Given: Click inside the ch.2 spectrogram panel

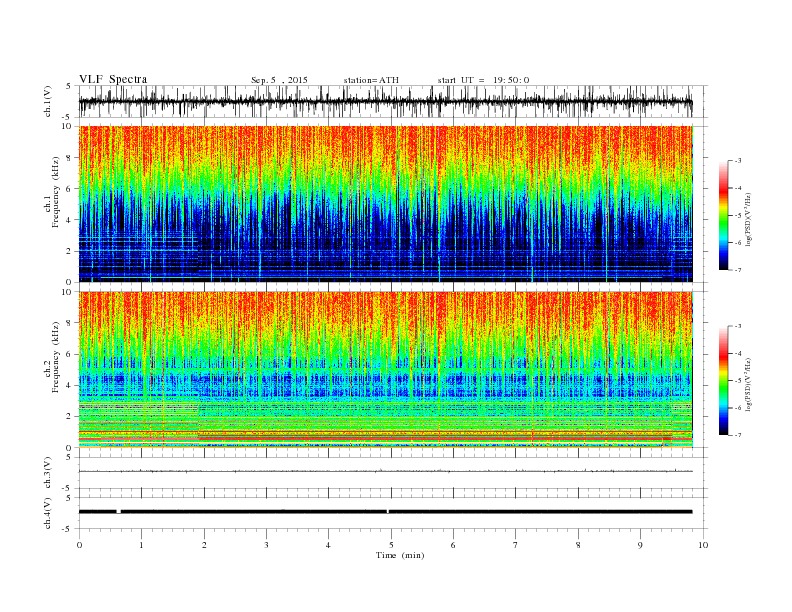Looking at the screenshot, I should 385,369.
